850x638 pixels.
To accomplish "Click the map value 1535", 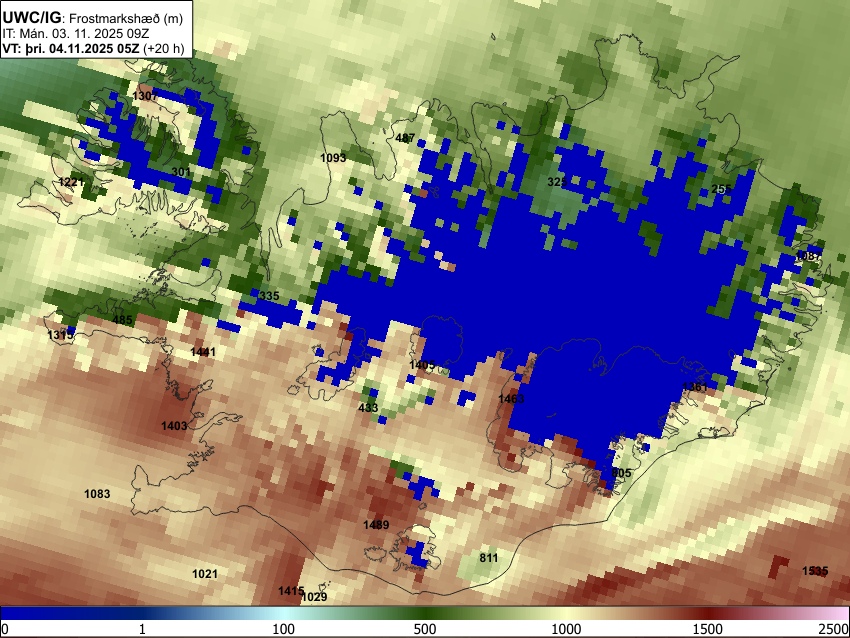I will point(815,570).
